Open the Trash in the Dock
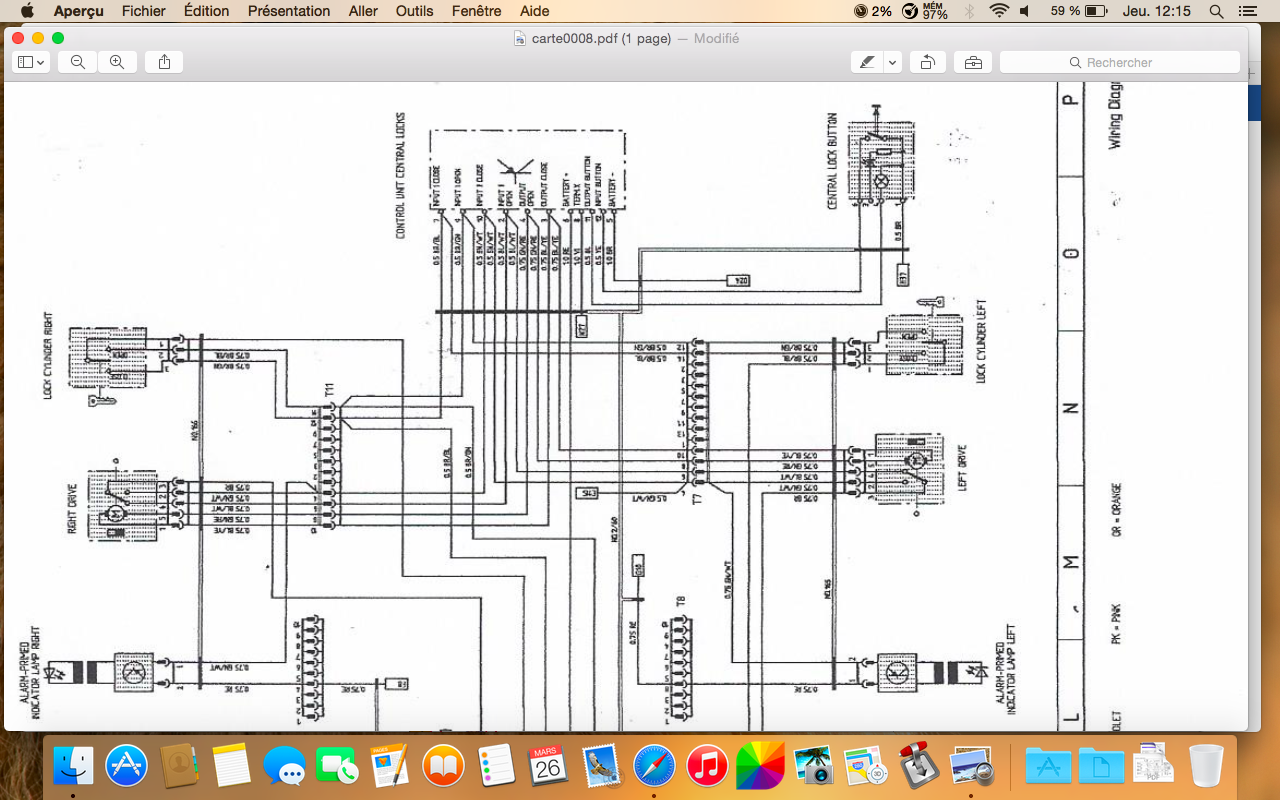1280x800 pixels. [1206, 767]
